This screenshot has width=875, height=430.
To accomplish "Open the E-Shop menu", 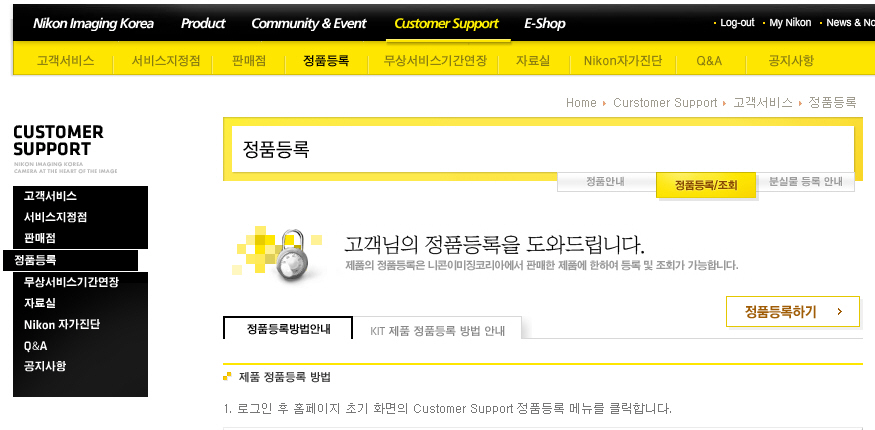I will (x=545, y=23).
